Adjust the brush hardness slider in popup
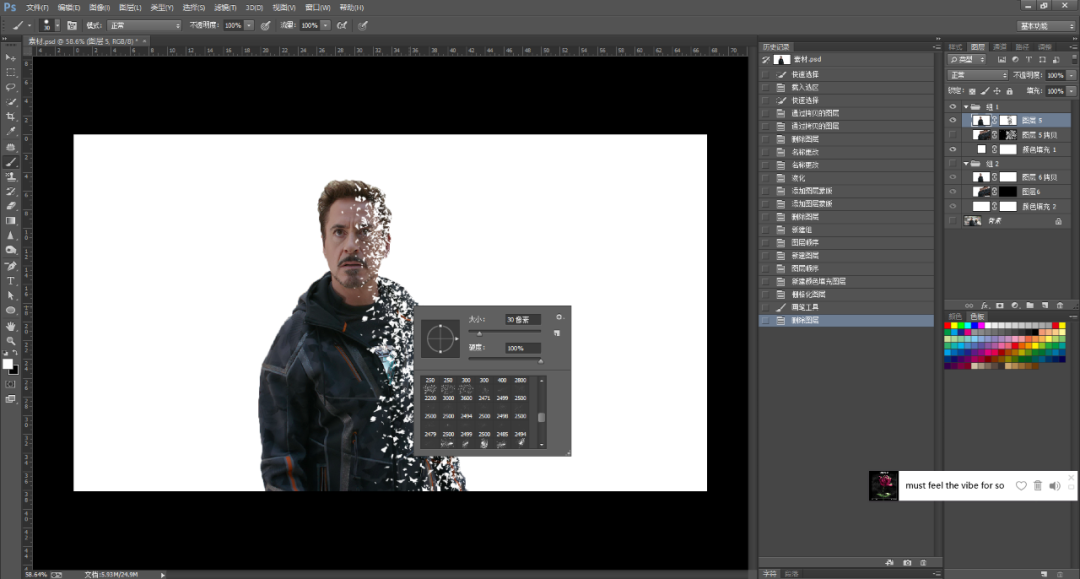 click(540, 360)
